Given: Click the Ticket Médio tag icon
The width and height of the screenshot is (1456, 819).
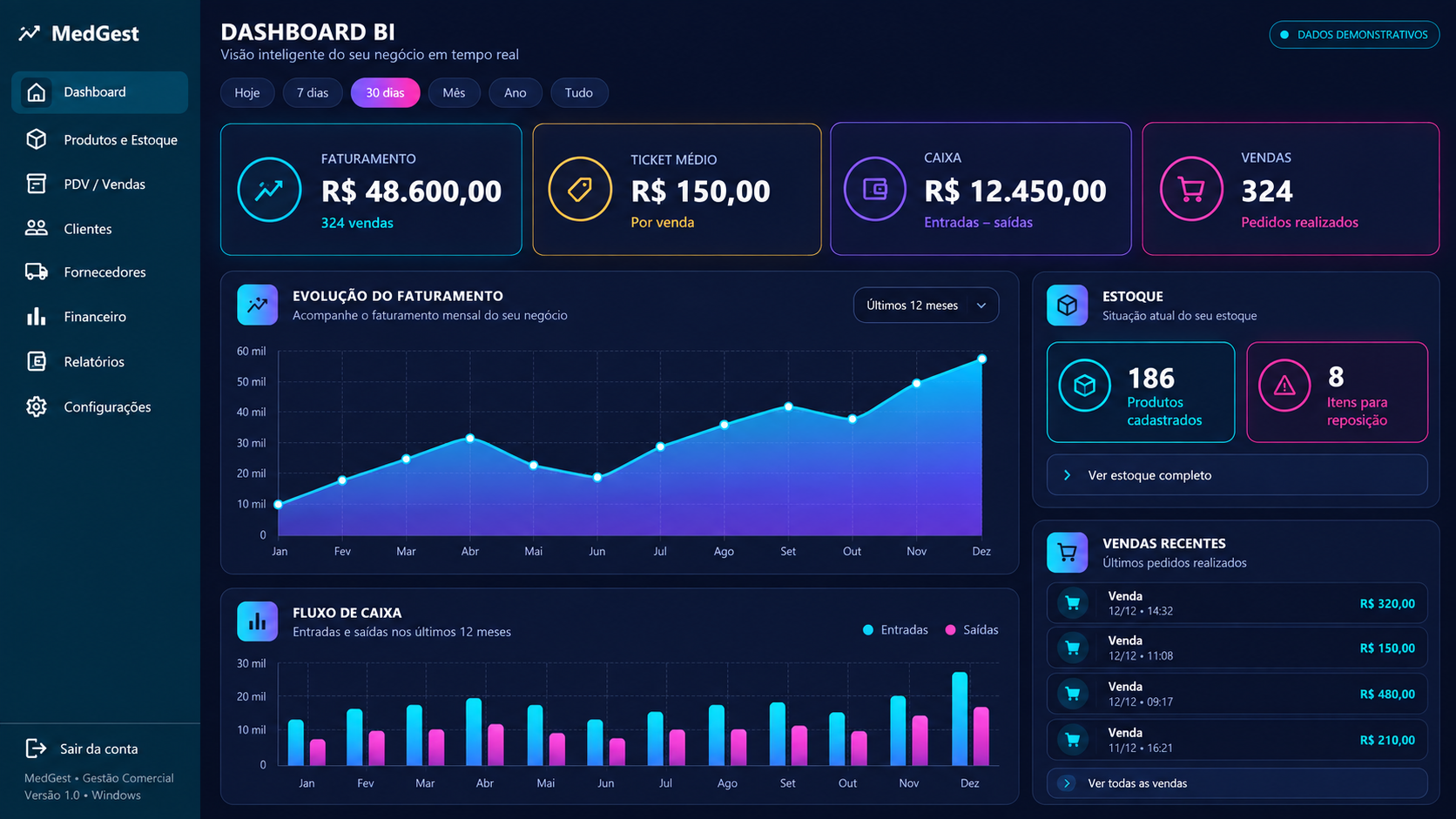Looking at the screenshot, I should 580,190.
